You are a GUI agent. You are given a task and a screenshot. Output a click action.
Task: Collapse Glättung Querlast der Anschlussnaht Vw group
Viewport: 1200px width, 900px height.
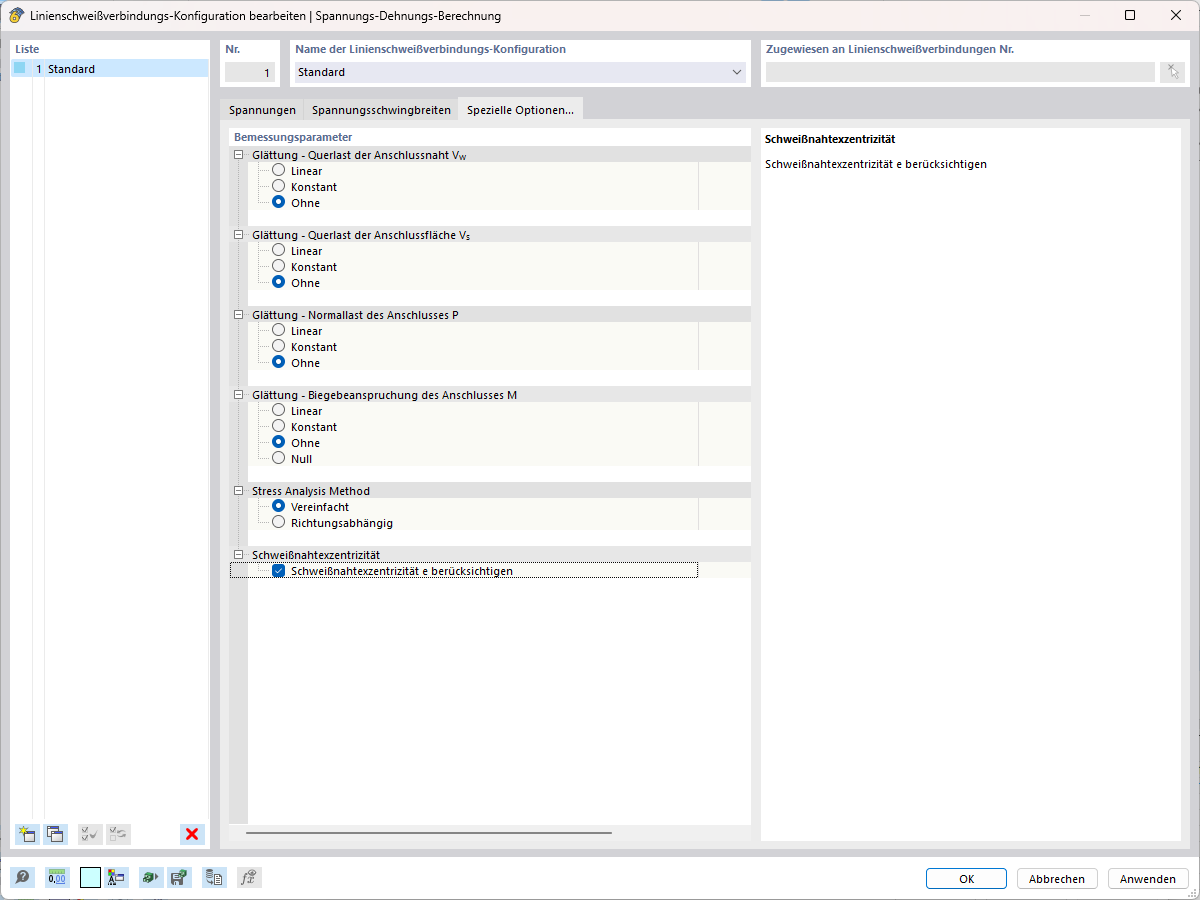(x=238, y=155)
